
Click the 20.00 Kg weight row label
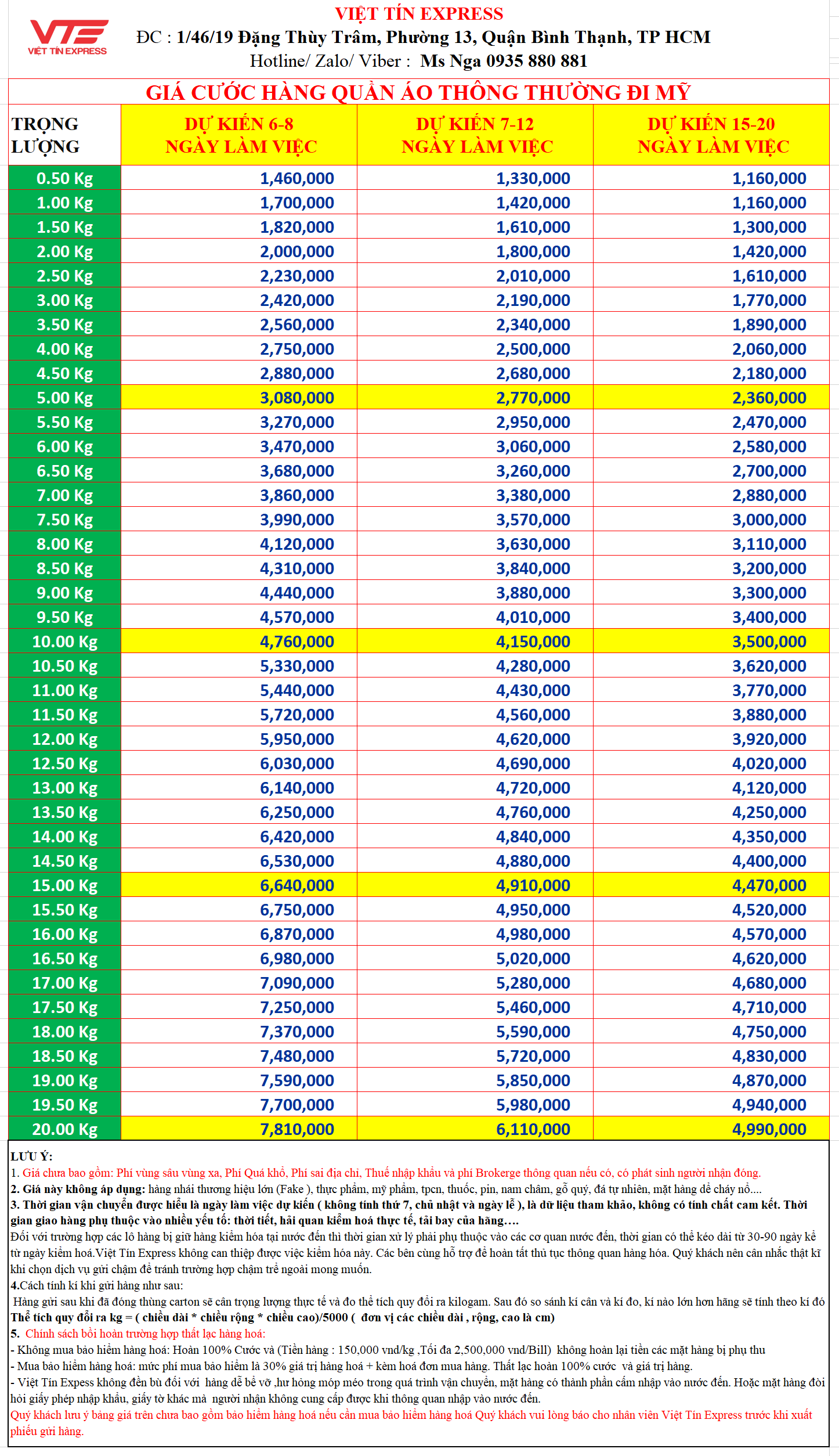click(64, 1129)
